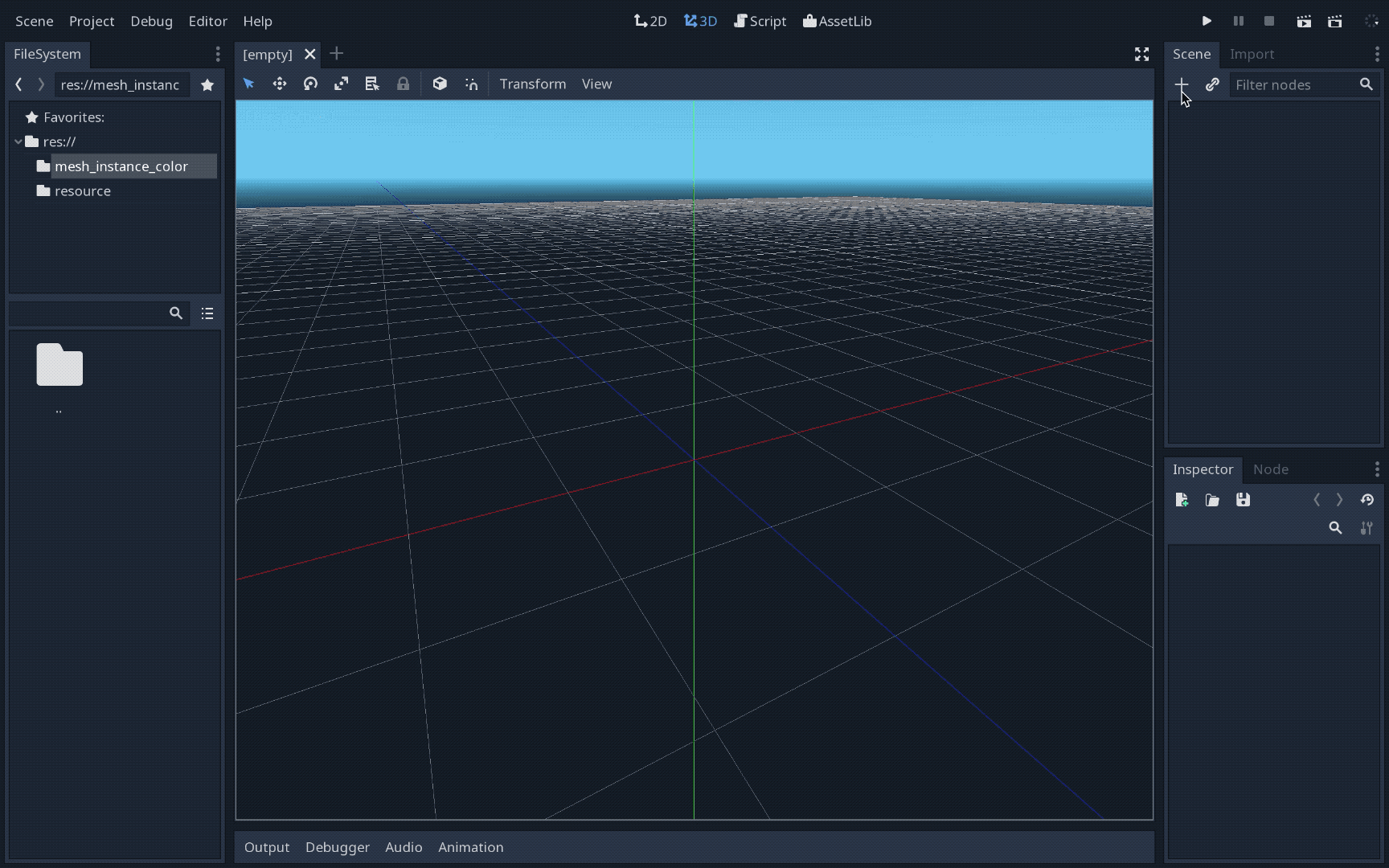The width and height of the screenshot is (1389, 868).
Task: Collapse the res:// folder tree
Action: pos(18,142)
